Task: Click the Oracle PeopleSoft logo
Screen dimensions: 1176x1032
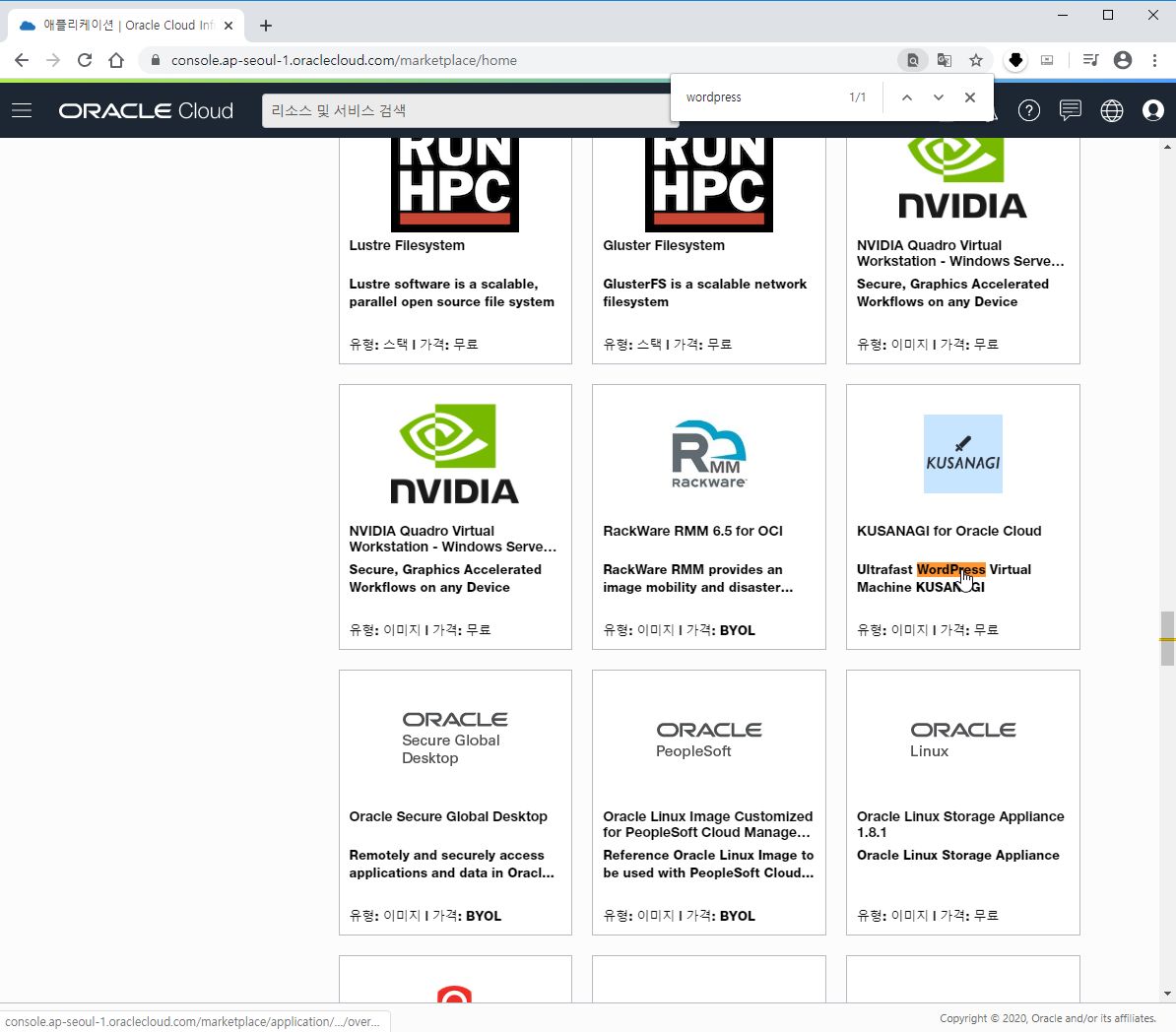Action: (709, 740)
